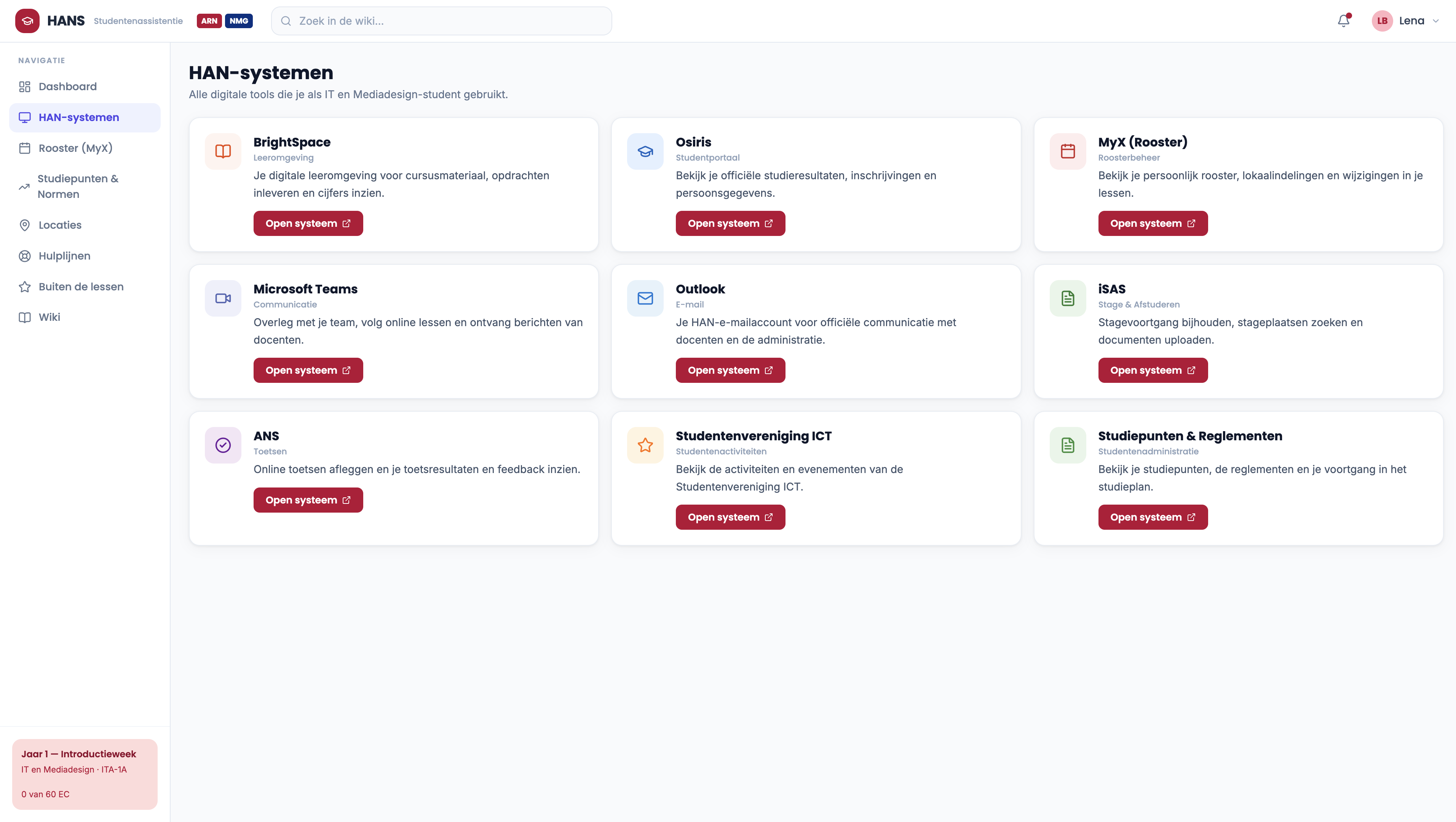
Task: Click the HANS graduation cap logo
Action: (27, 21)
